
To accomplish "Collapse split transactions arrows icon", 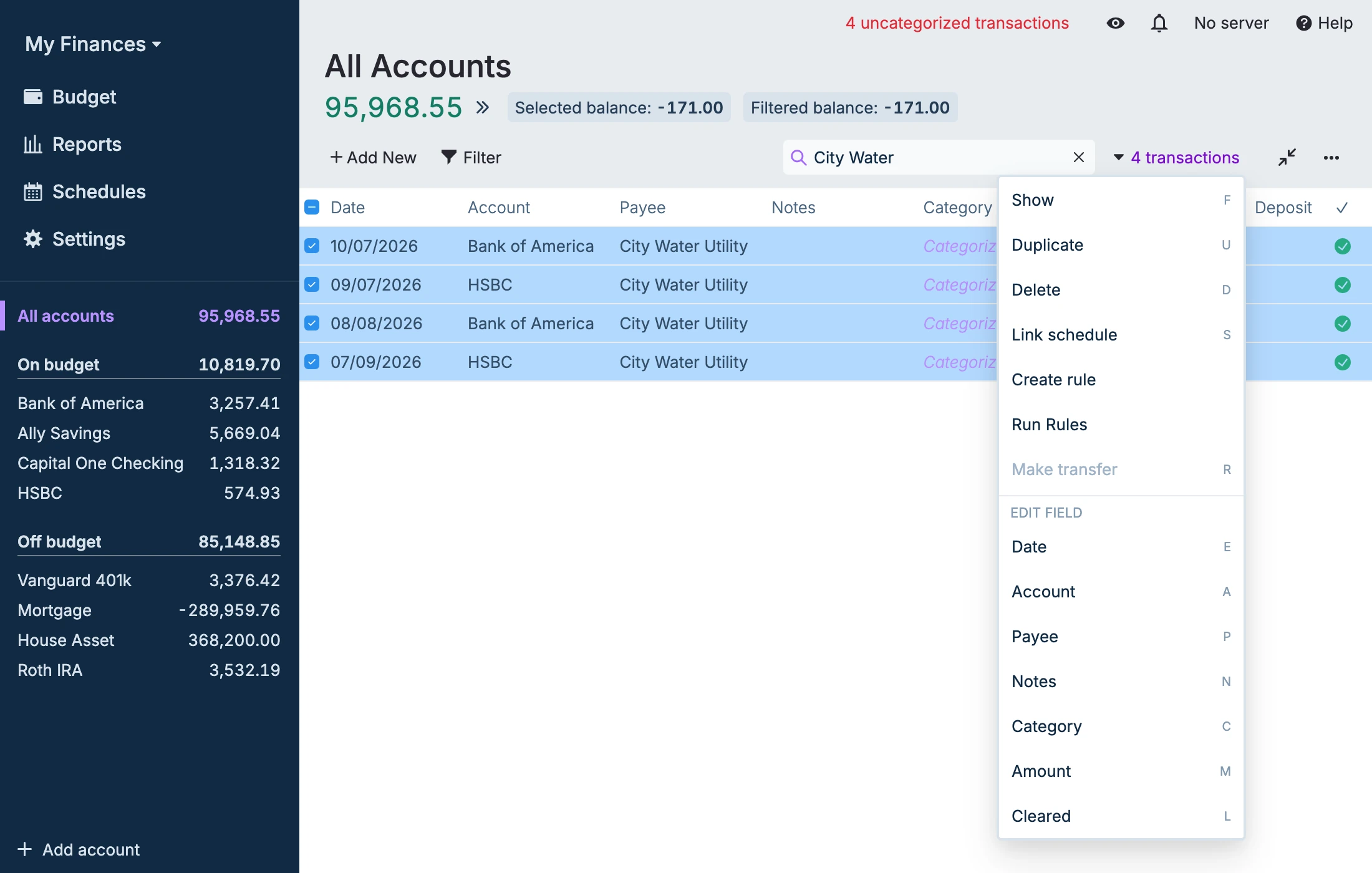I will pyautogui.click(x=1287, y=157).
